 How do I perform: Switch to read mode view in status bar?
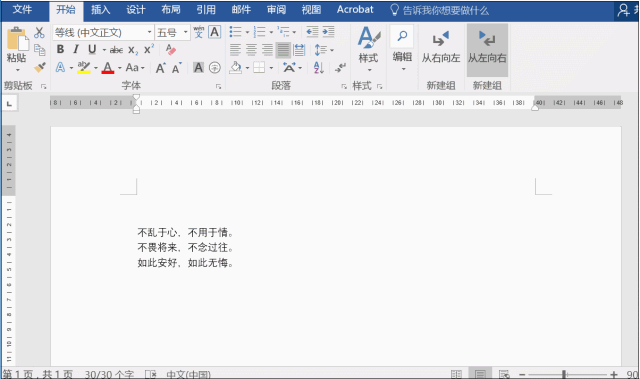(456, 374)
